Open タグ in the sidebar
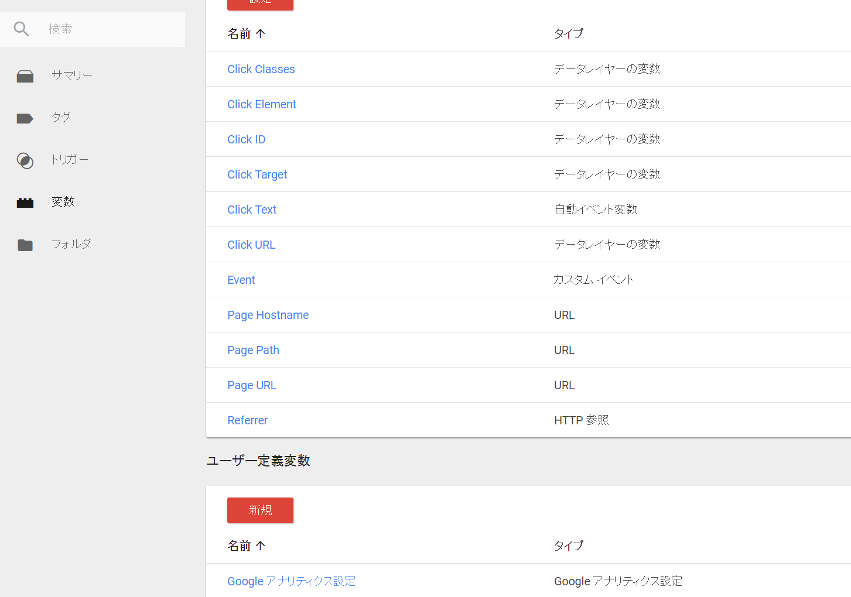The width and height of the screenshot is (851, 597). 61,117
